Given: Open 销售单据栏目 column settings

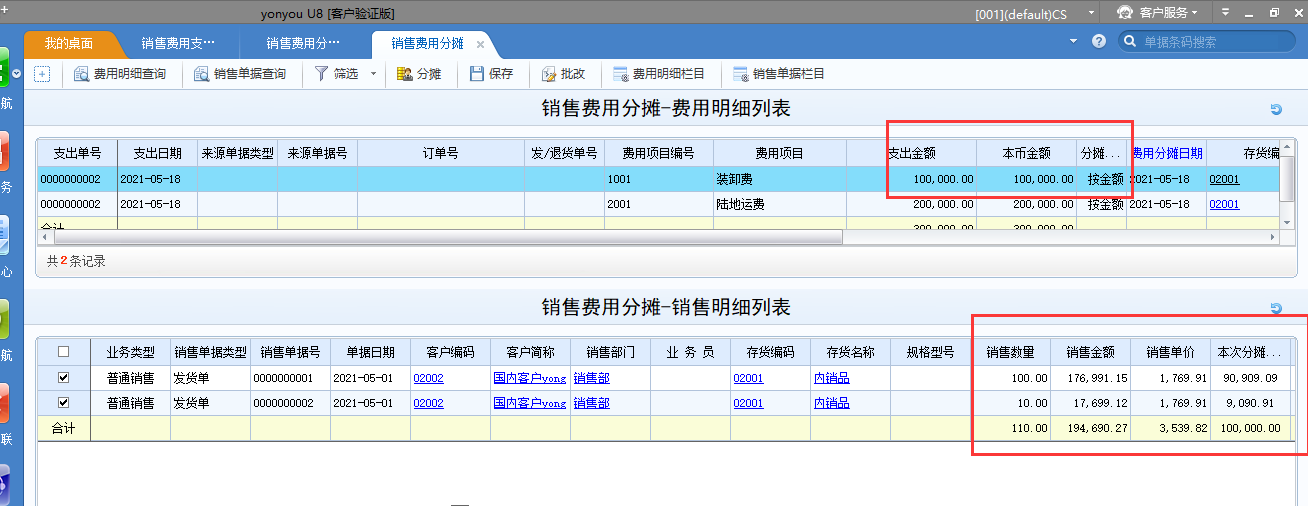Looking at the screenshot, I should (779, 74).
